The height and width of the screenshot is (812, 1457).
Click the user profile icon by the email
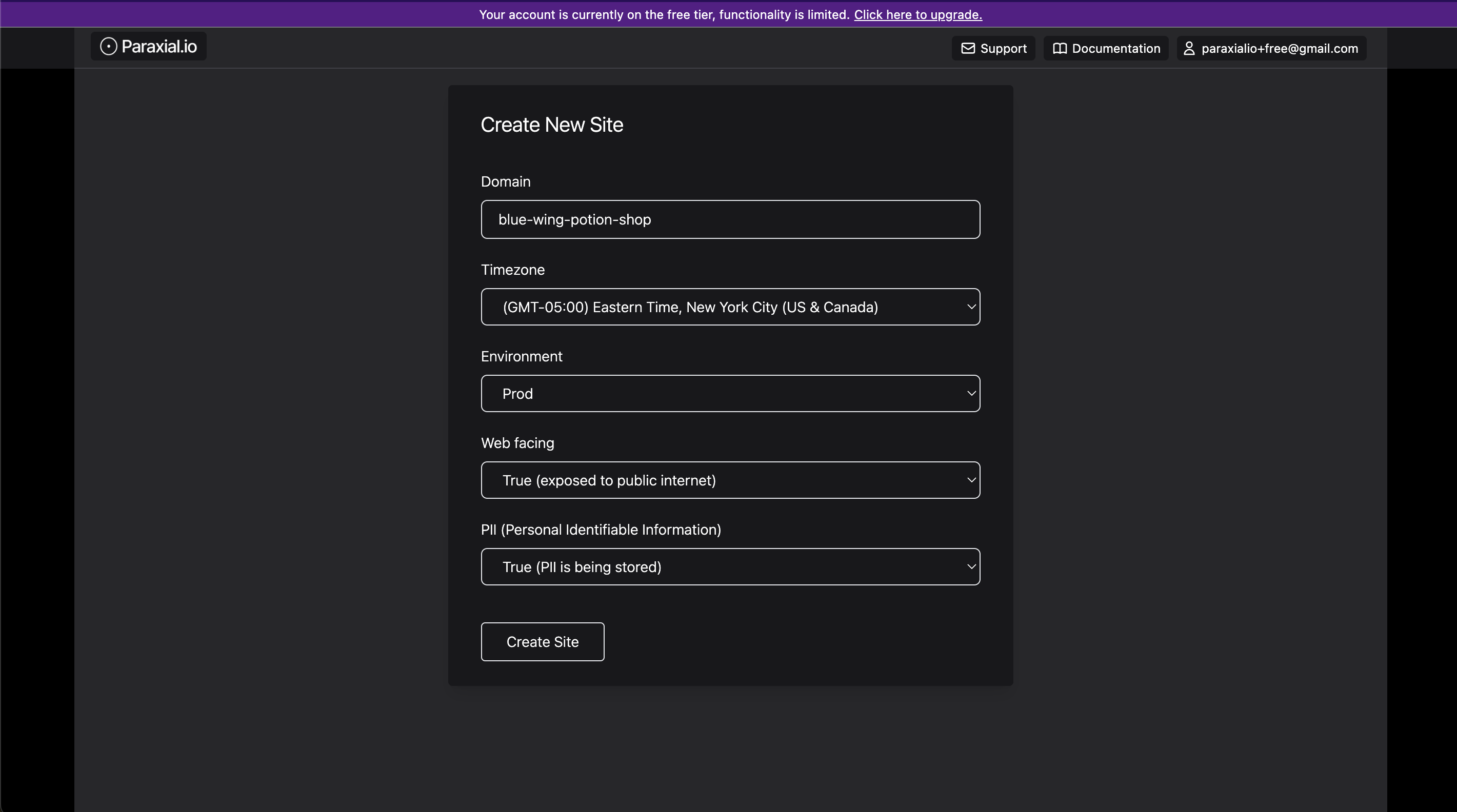(1189, 49)
